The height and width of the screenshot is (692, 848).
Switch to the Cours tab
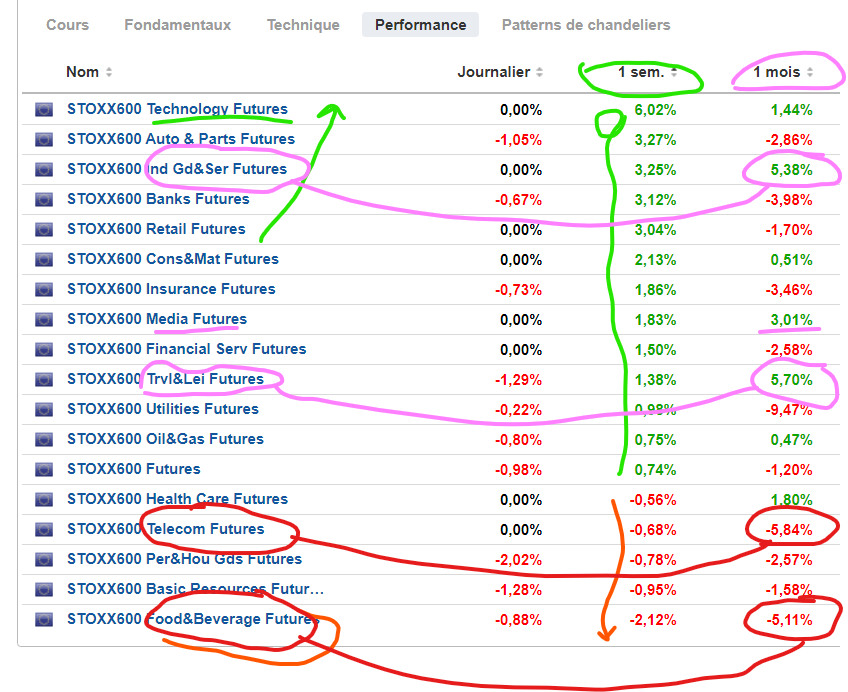tap(68, 25)
